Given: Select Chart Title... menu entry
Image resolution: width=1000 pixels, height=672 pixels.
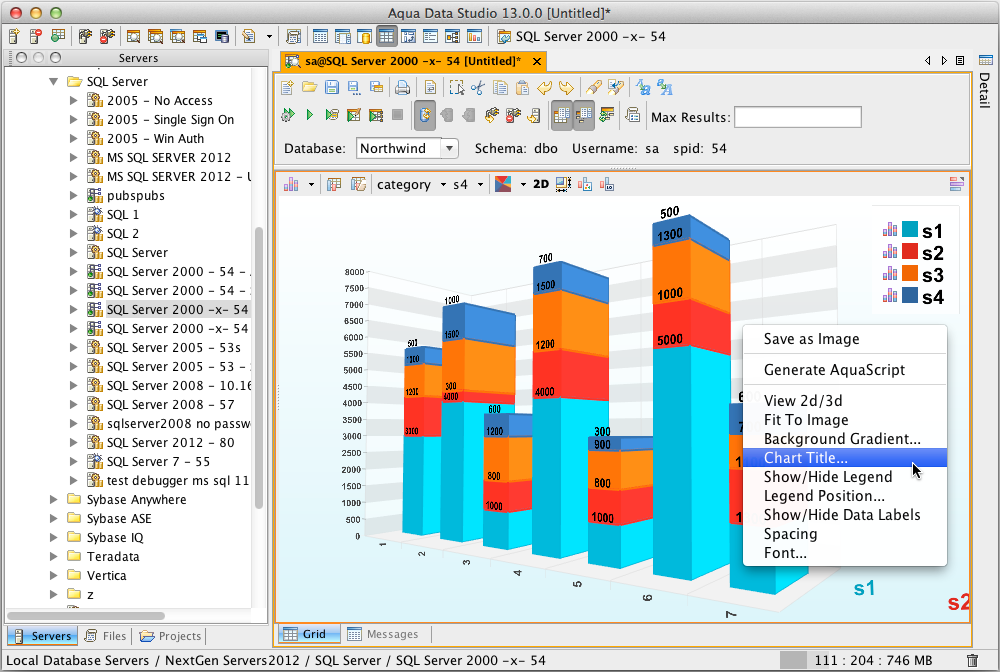Looking at the screenshot, I should (844, 458).
